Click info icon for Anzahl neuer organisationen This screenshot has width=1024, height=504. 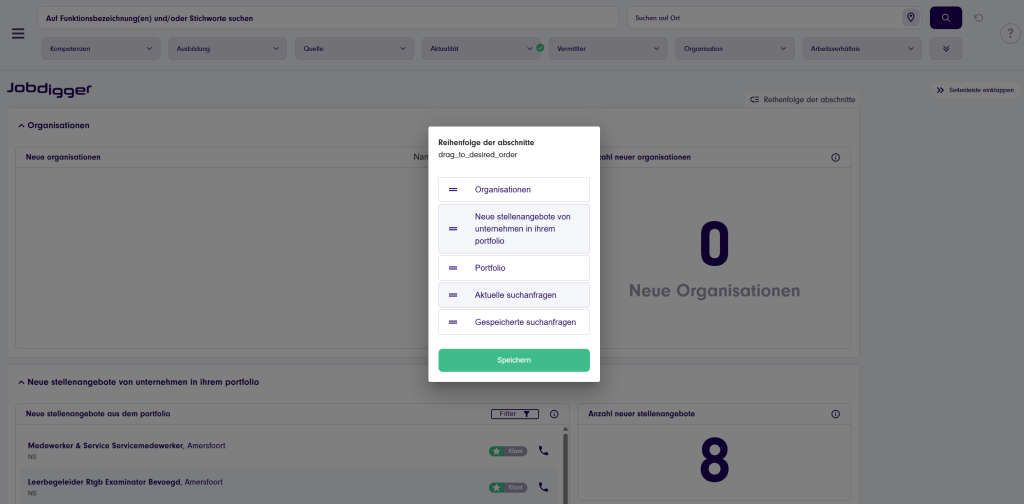coord(835,158)
